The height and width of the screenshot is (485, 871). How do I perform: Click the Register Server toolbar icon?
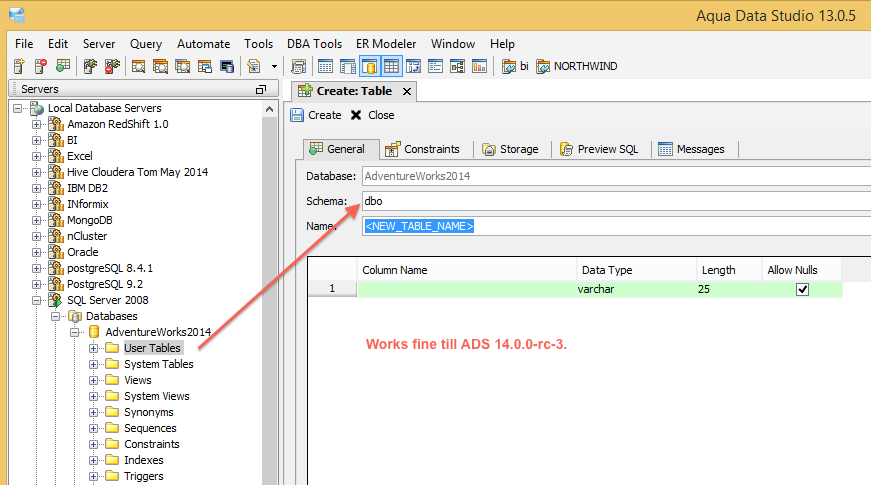pos(19,66)
